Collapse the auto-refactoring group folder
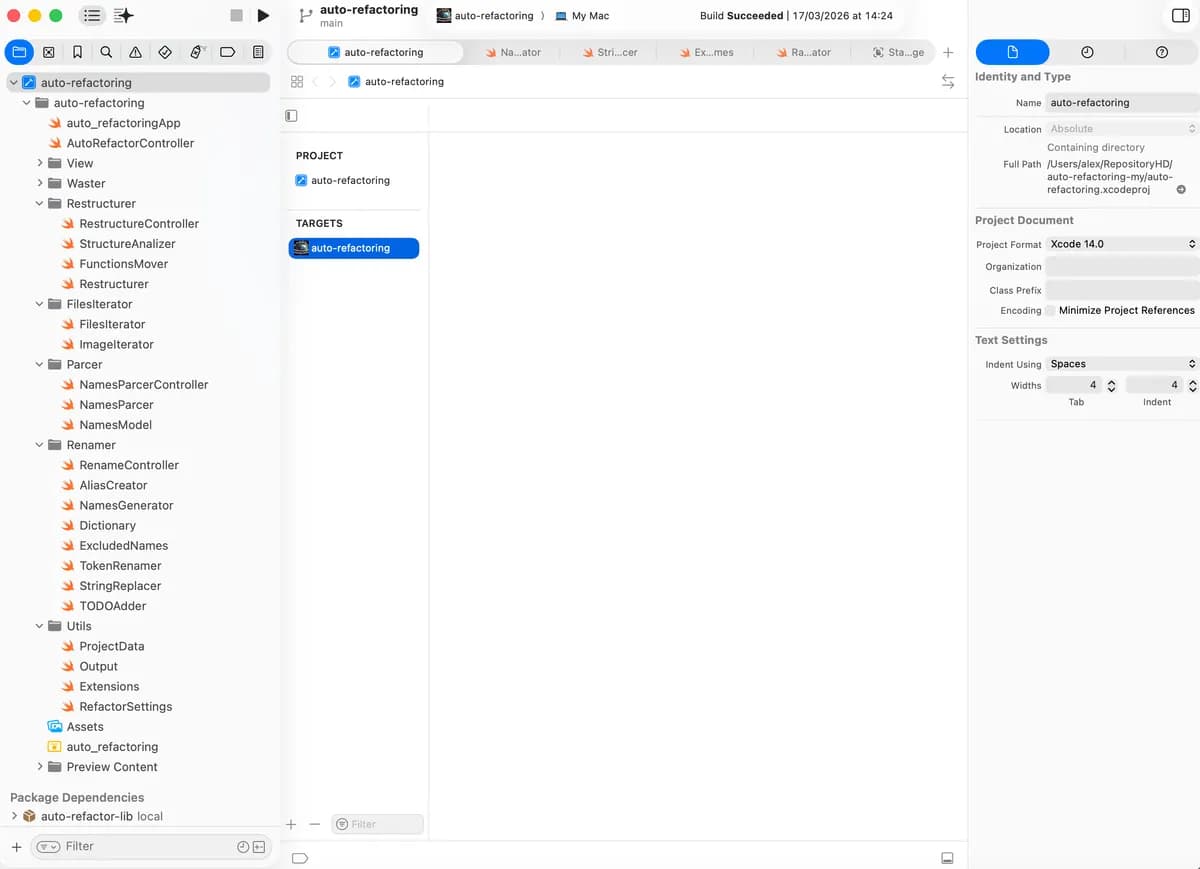This screenshot has height=869, width=1200. (x=27, y=103)
